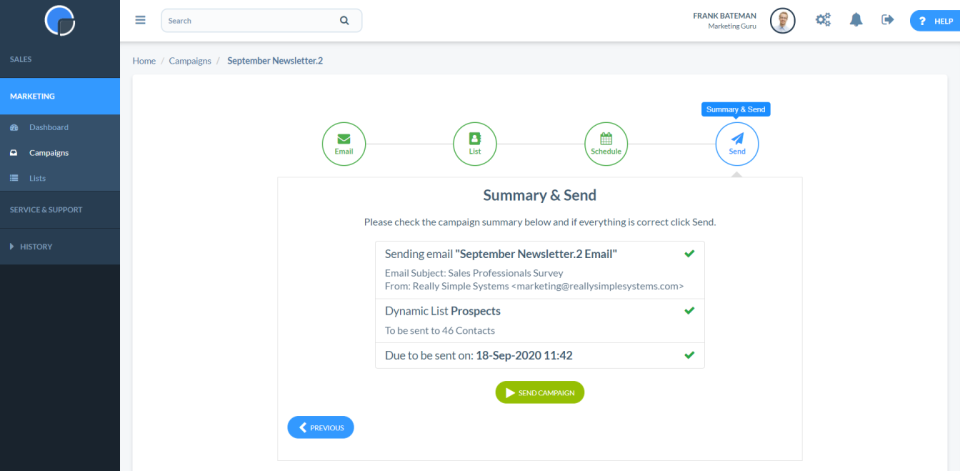Go to the Schedule wizard step
Viewport: 960px width, 471px height.
[x=606, y=144]
